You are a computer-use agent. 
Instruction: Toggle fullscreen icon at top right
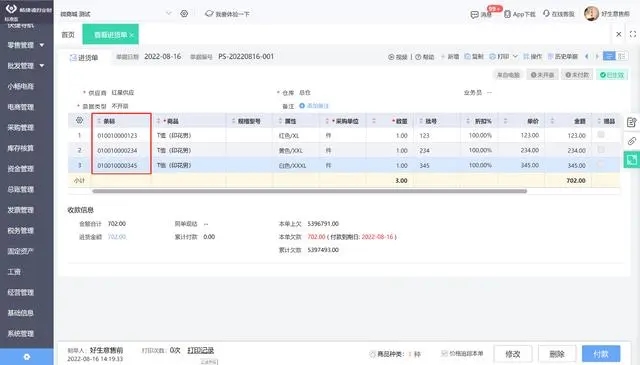633,34
